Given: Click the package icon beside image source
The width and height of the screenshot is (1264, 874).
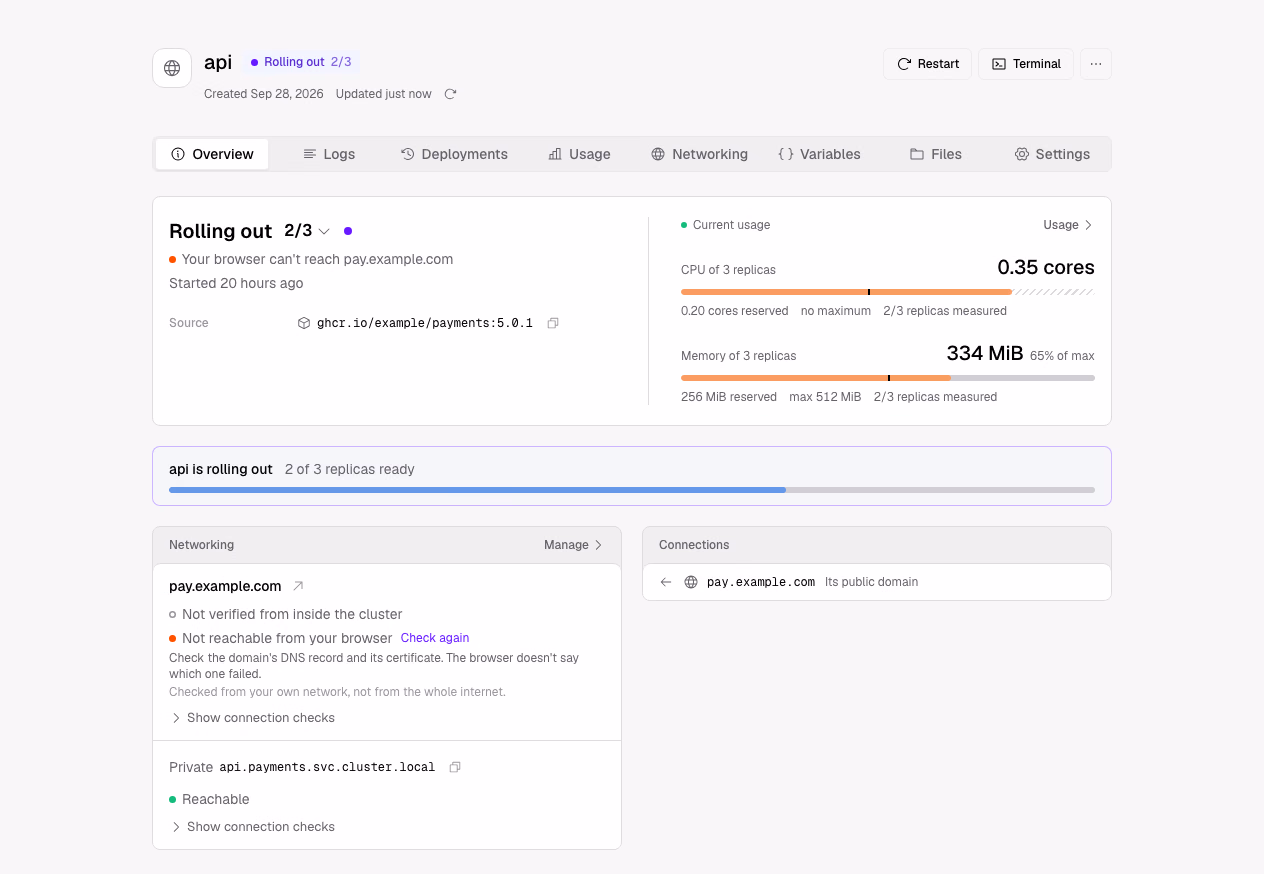Looking at the screenshot, I should [x=304, y=323].
